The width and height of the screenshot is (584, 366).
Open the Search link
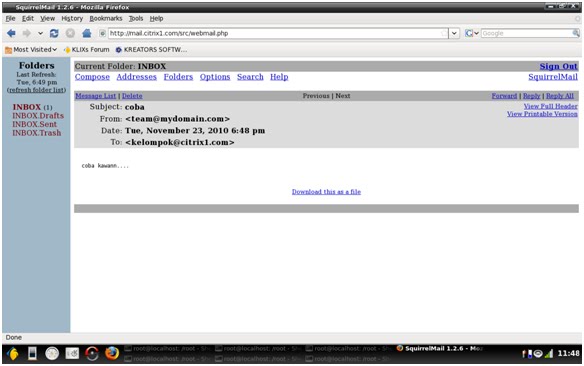pos(250,77)
